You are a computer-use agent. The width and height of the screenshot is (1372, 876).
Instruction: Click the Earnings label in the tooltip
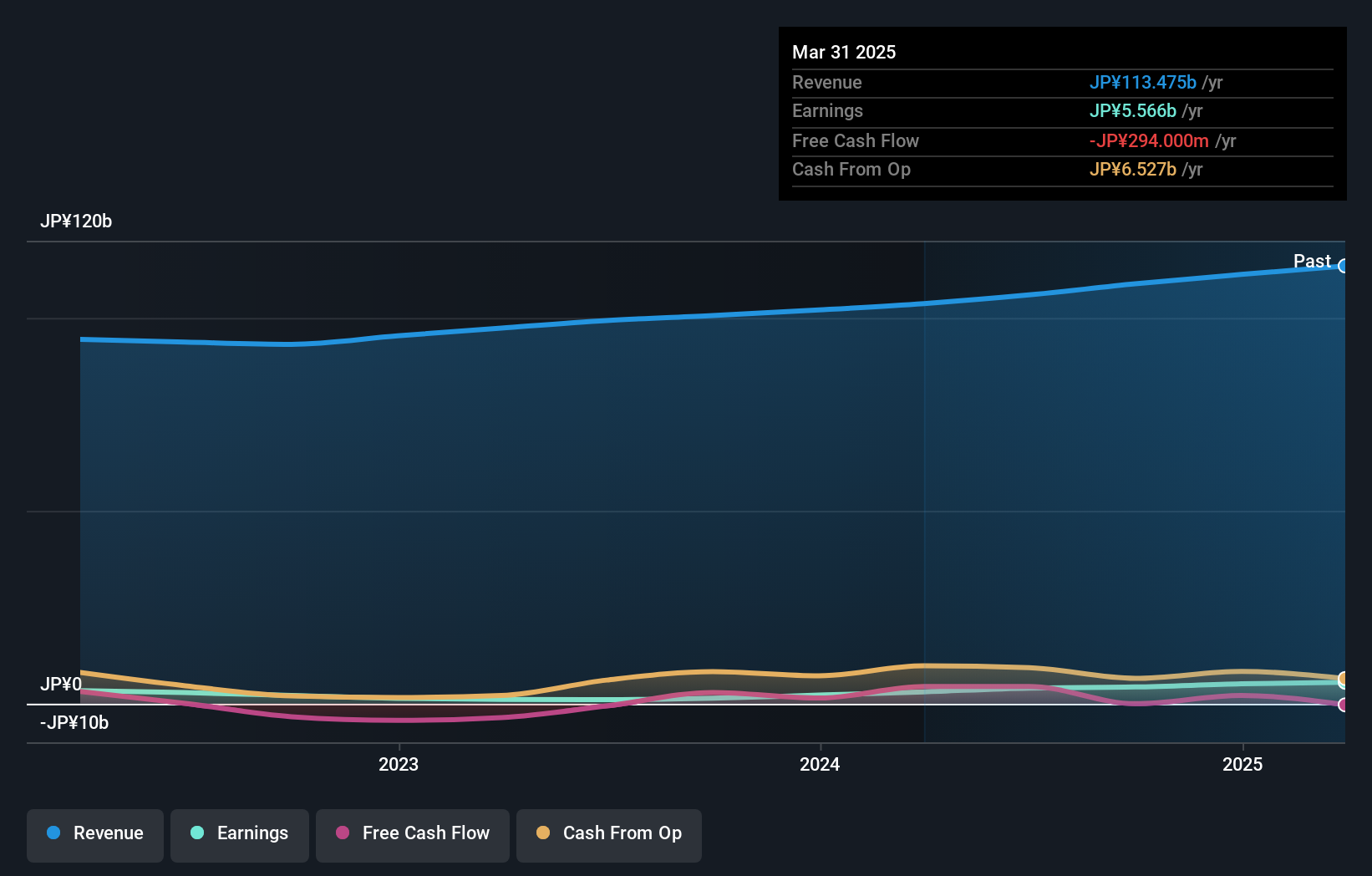[x=827, y=110]
